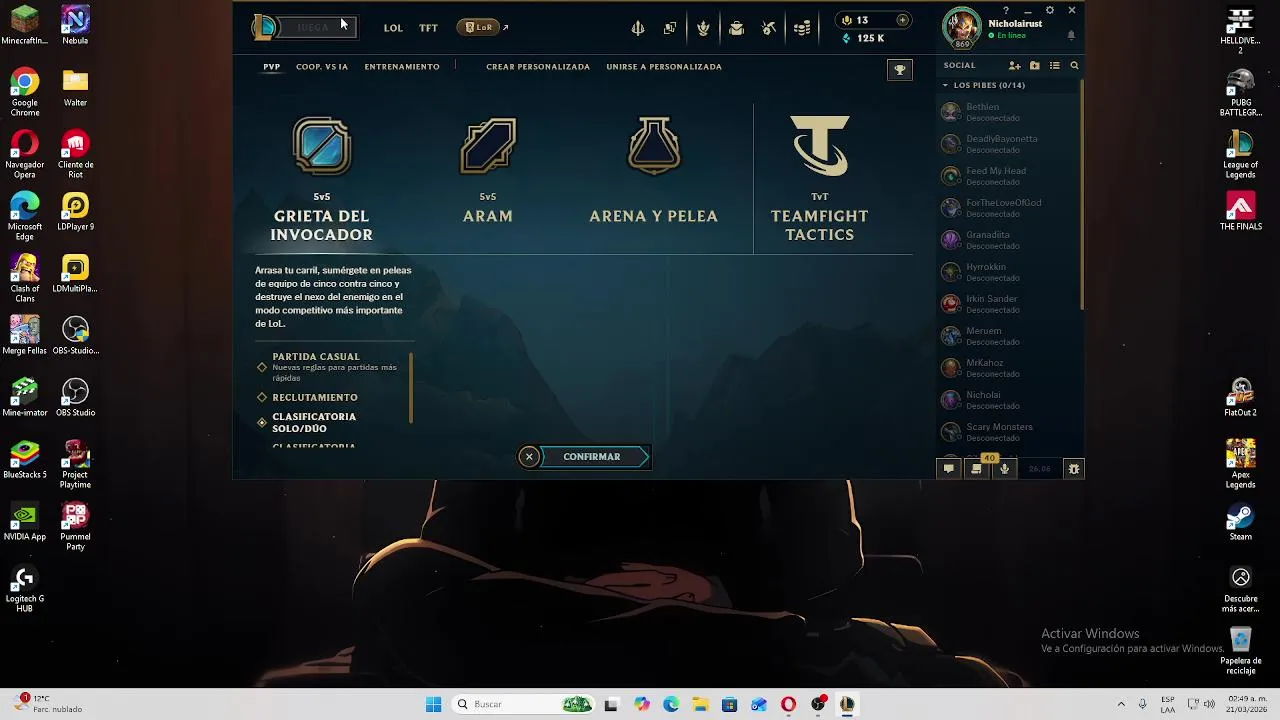This screenshot has width=1280, height=720.
Task: Toggle the voice microphone icon
Action: 1005,468
